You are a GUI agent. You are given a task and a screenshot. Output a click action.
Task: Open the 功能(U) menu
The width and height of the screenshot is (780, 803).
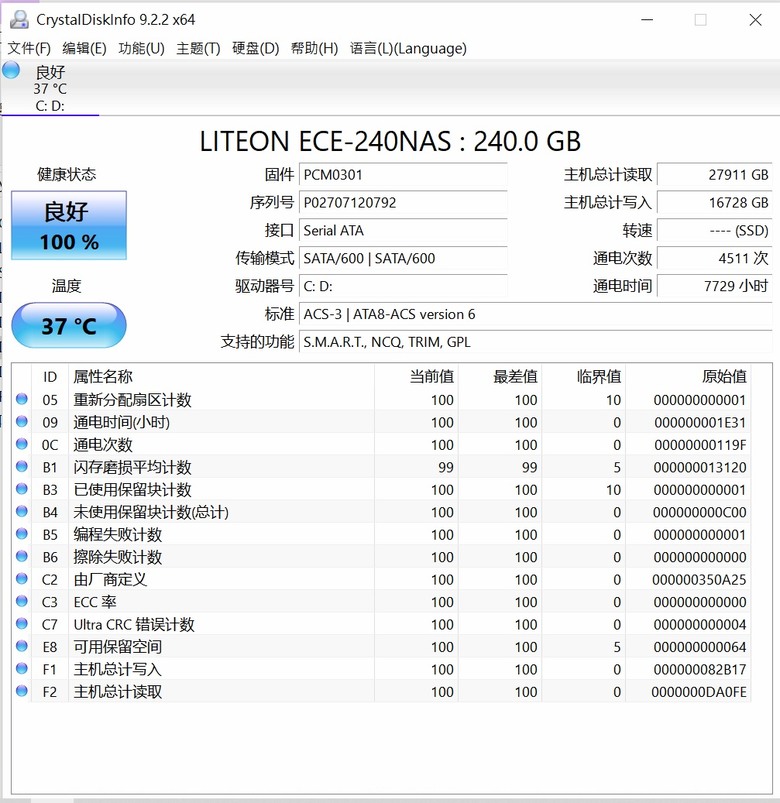141,48
